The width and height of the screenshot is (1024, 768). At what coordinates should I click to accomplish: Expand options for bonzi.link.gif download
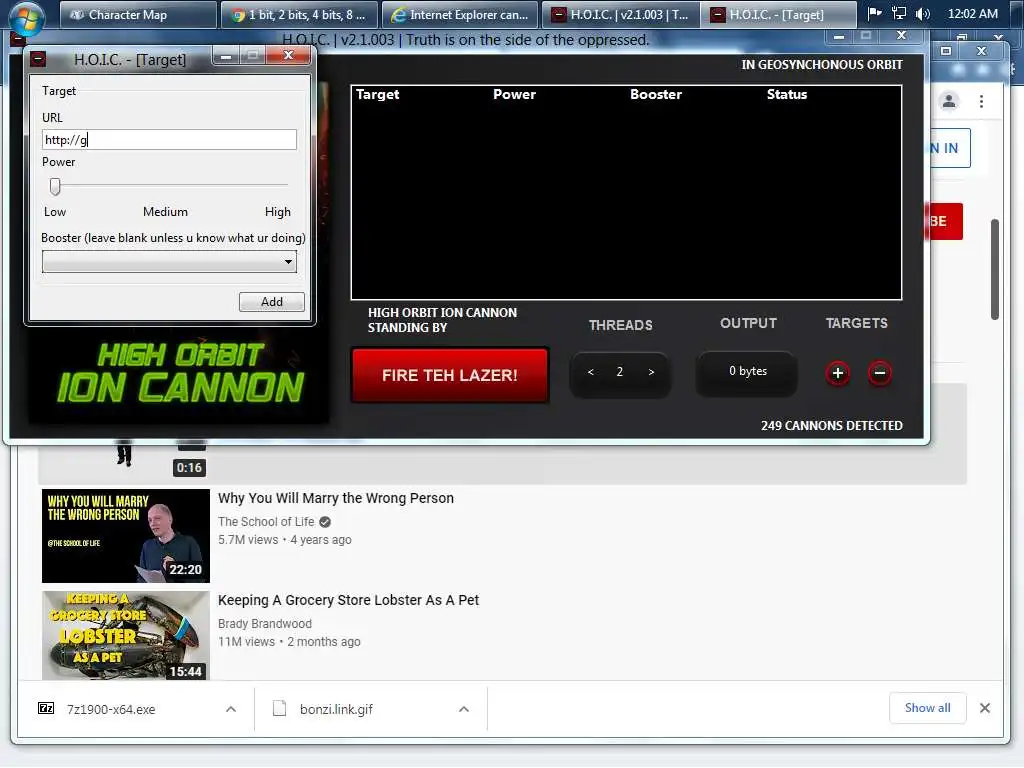click(x=464, y=709)
